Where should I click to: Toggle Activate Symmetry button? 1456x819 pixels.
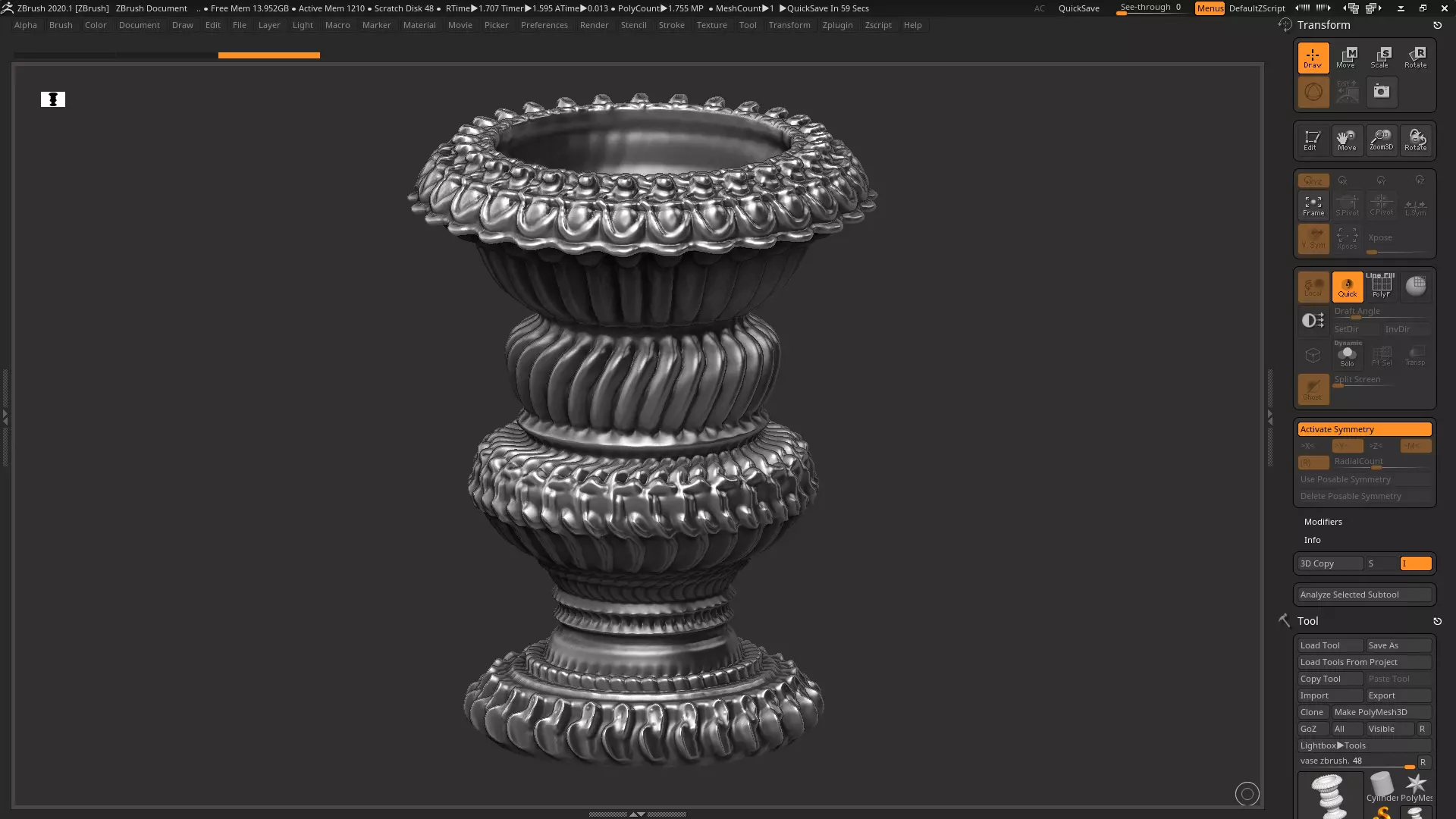tap(1363, 429)
